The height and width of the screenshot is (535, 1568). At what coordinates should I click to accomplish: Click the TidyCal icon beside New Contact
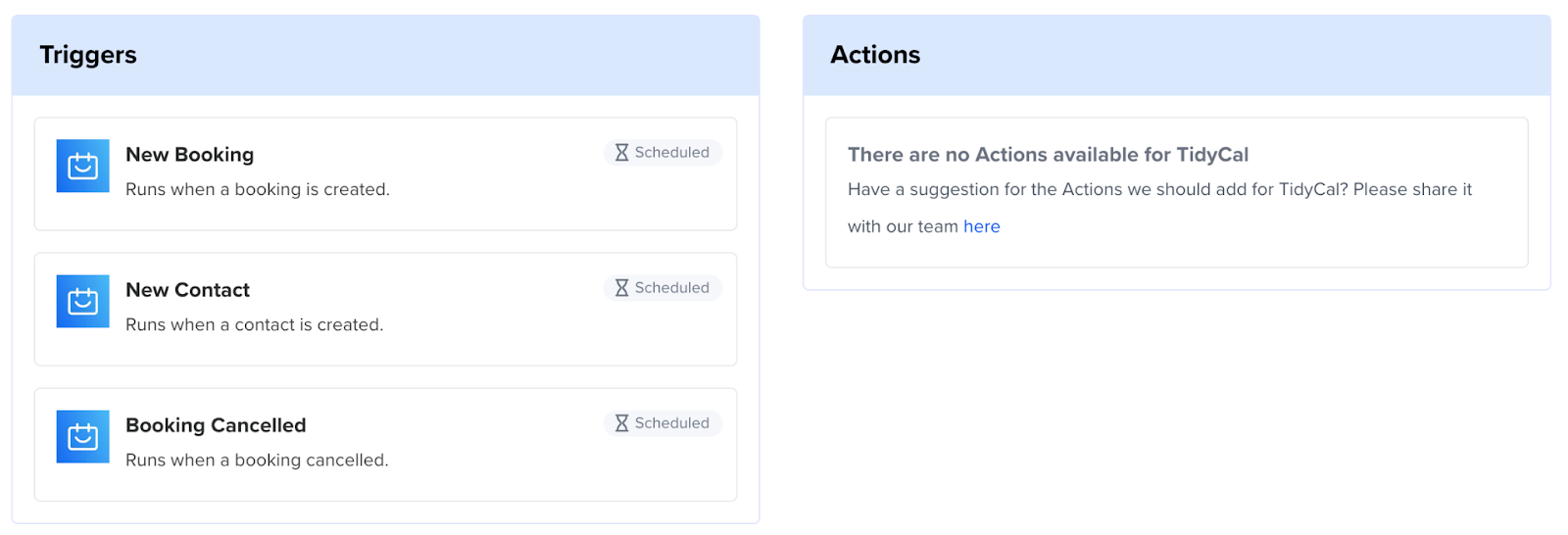(82, 301)
